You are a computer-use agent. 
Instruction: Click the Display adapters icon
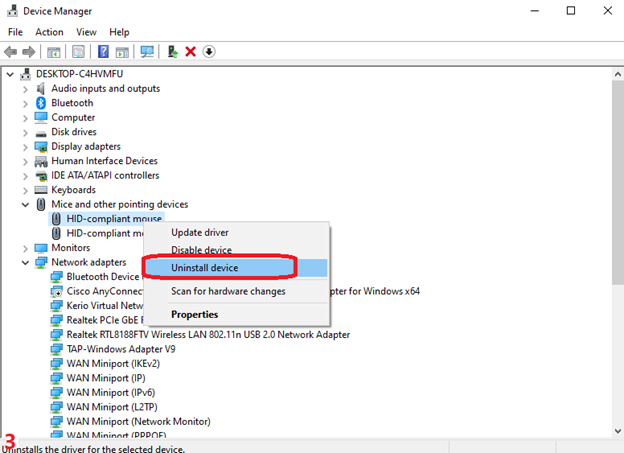[x=41, y=146]
